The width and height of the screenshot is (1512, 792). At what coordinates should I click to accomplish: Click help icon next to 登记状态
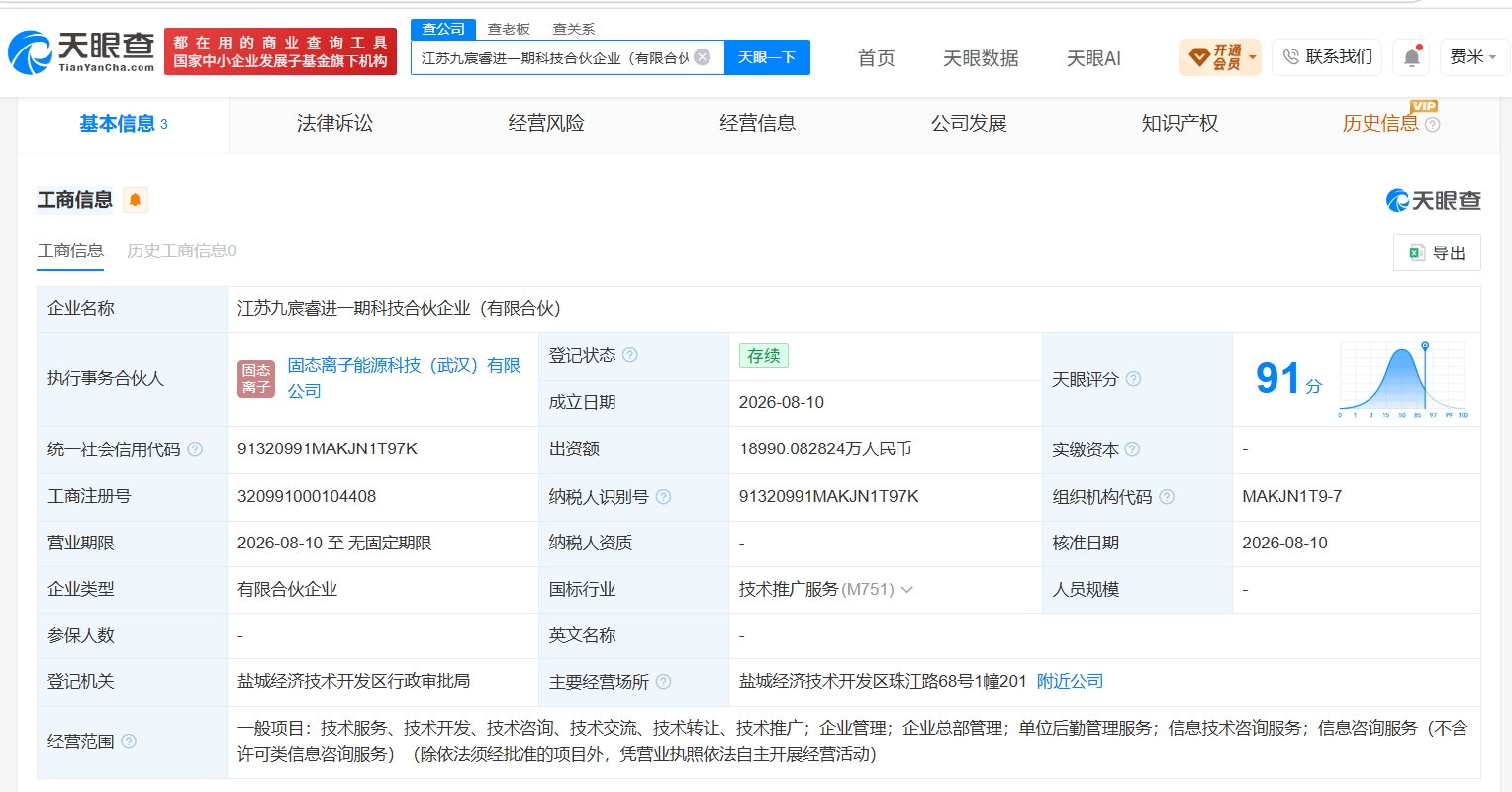pos(629,355)
